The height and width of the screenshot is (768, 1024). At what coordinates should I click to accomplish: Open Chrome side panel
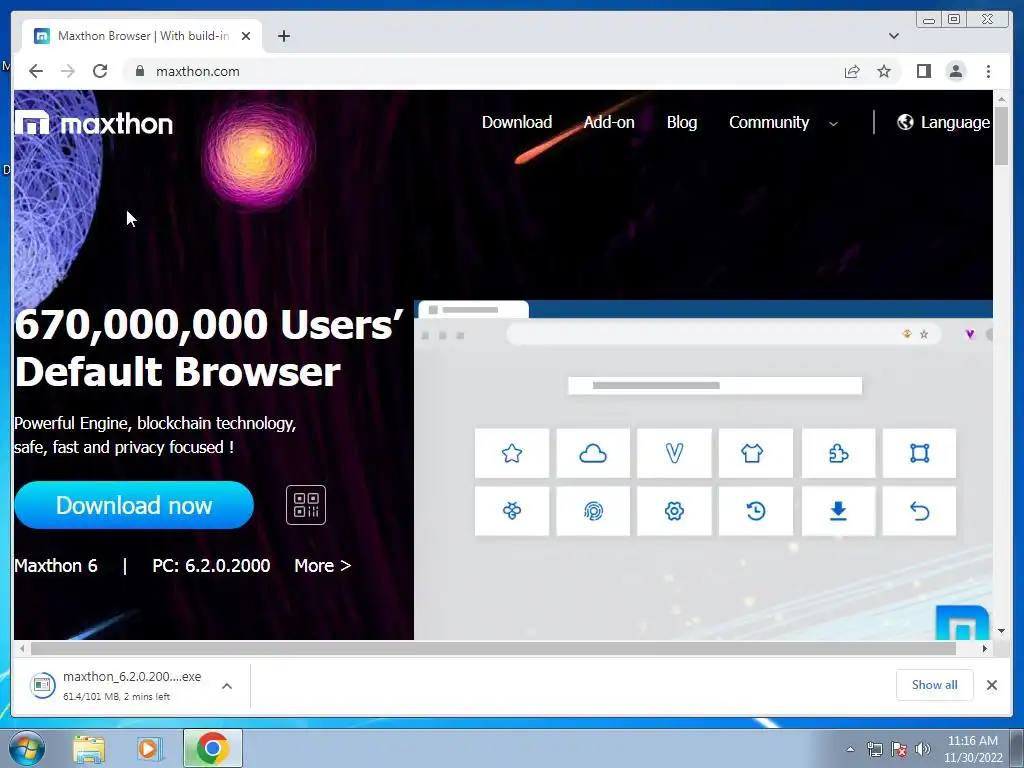coord(923,71)
